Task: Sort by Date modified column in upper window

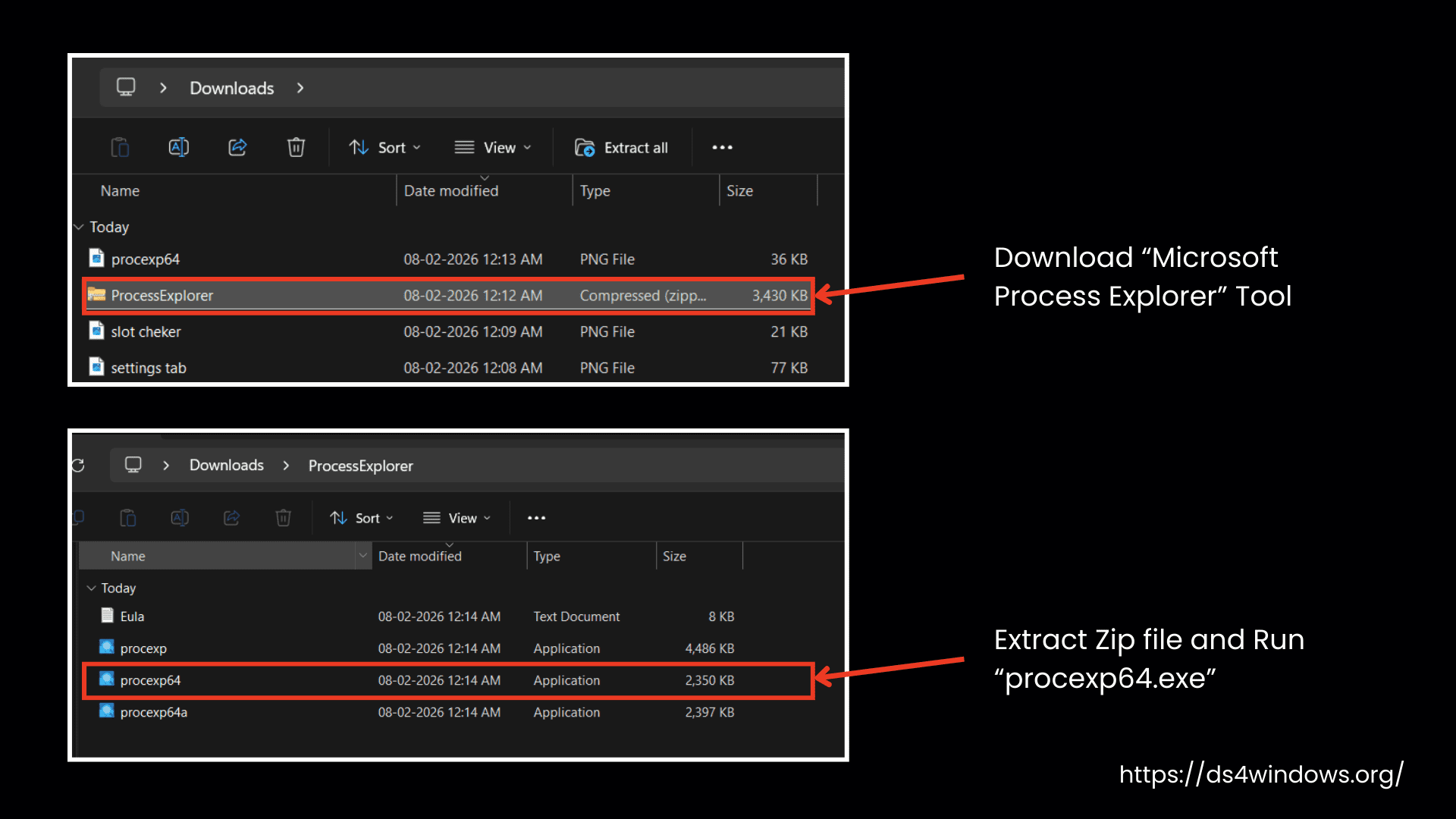Action: tap(451, 191)
